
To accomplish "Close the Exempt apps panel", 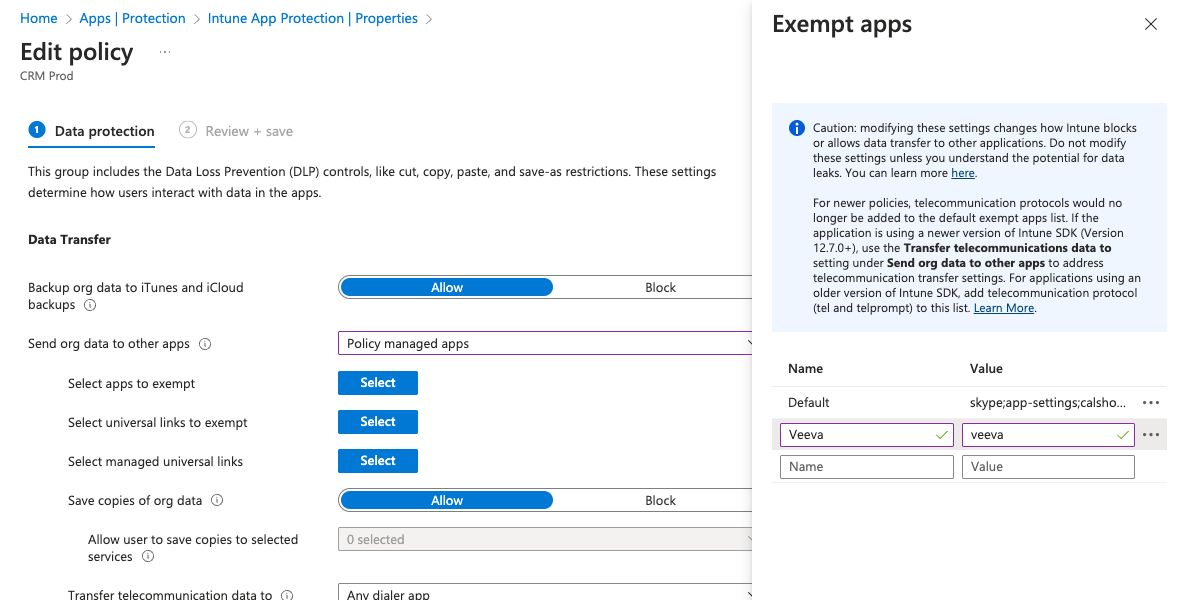I will [x=1151, y=25].
